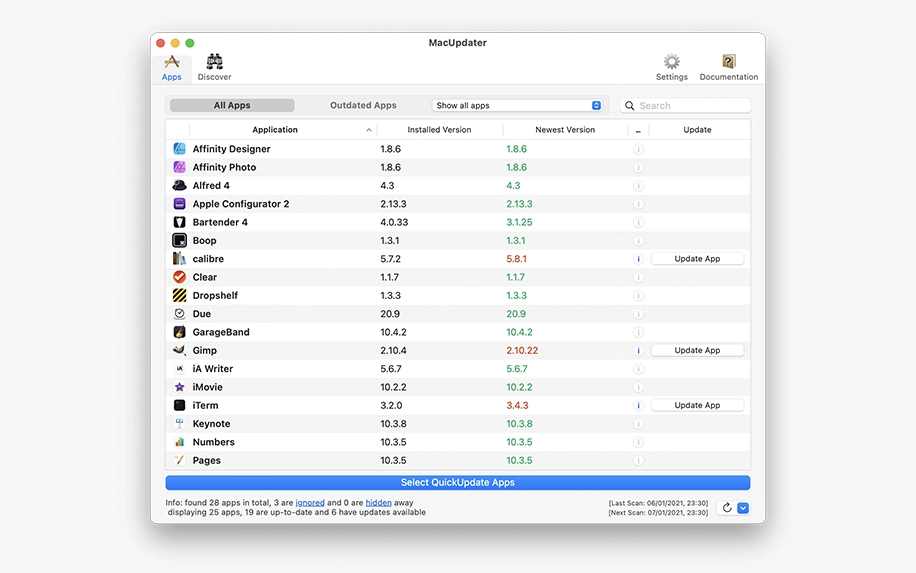The height and width of the screenshot is (573, 916).
Task: Click the Boop app icon
Action: (x=179, y=240)
